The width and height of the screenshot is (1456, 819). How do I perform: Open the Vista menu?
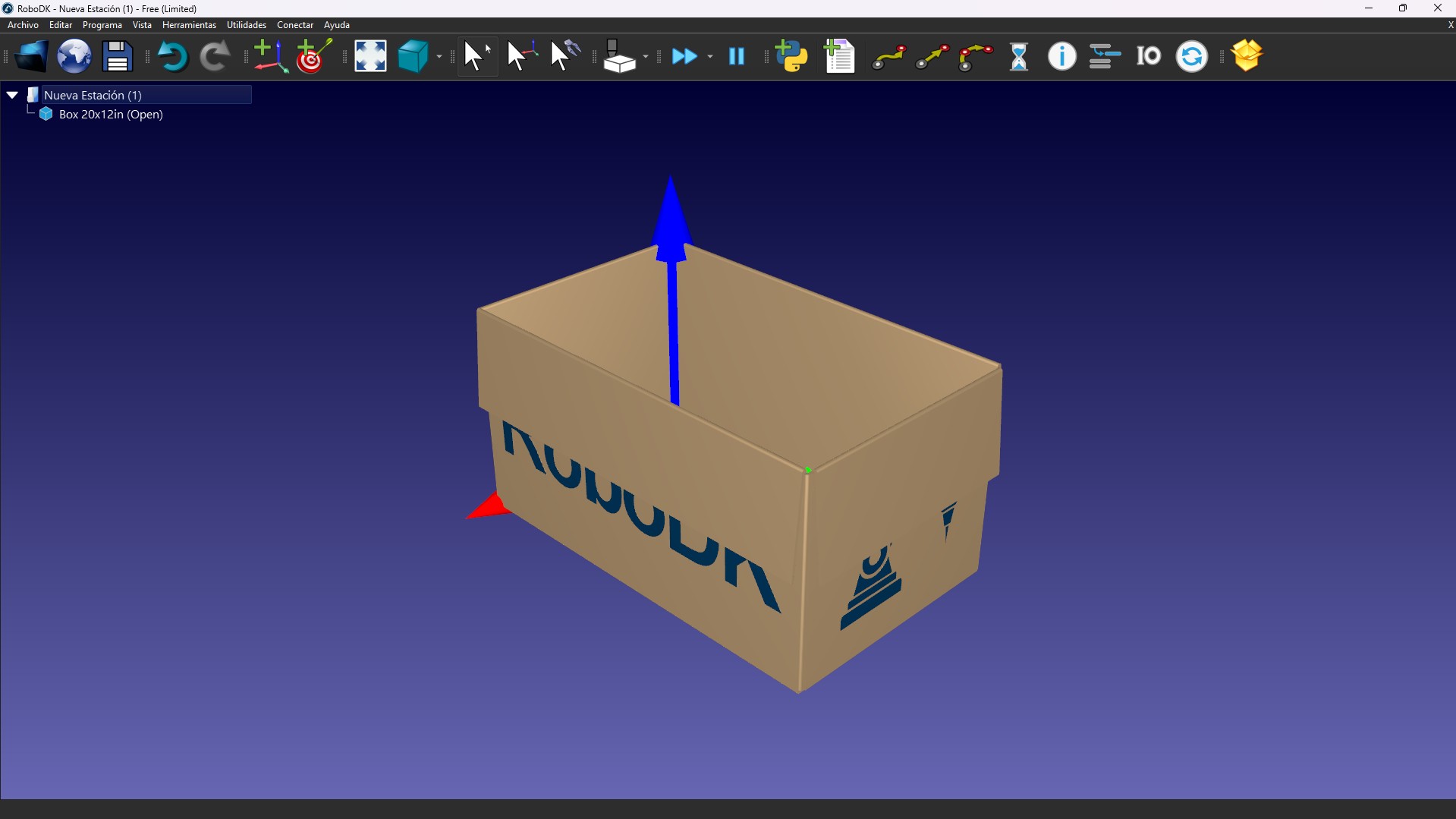pyautogui.click(x=142, y=25)
